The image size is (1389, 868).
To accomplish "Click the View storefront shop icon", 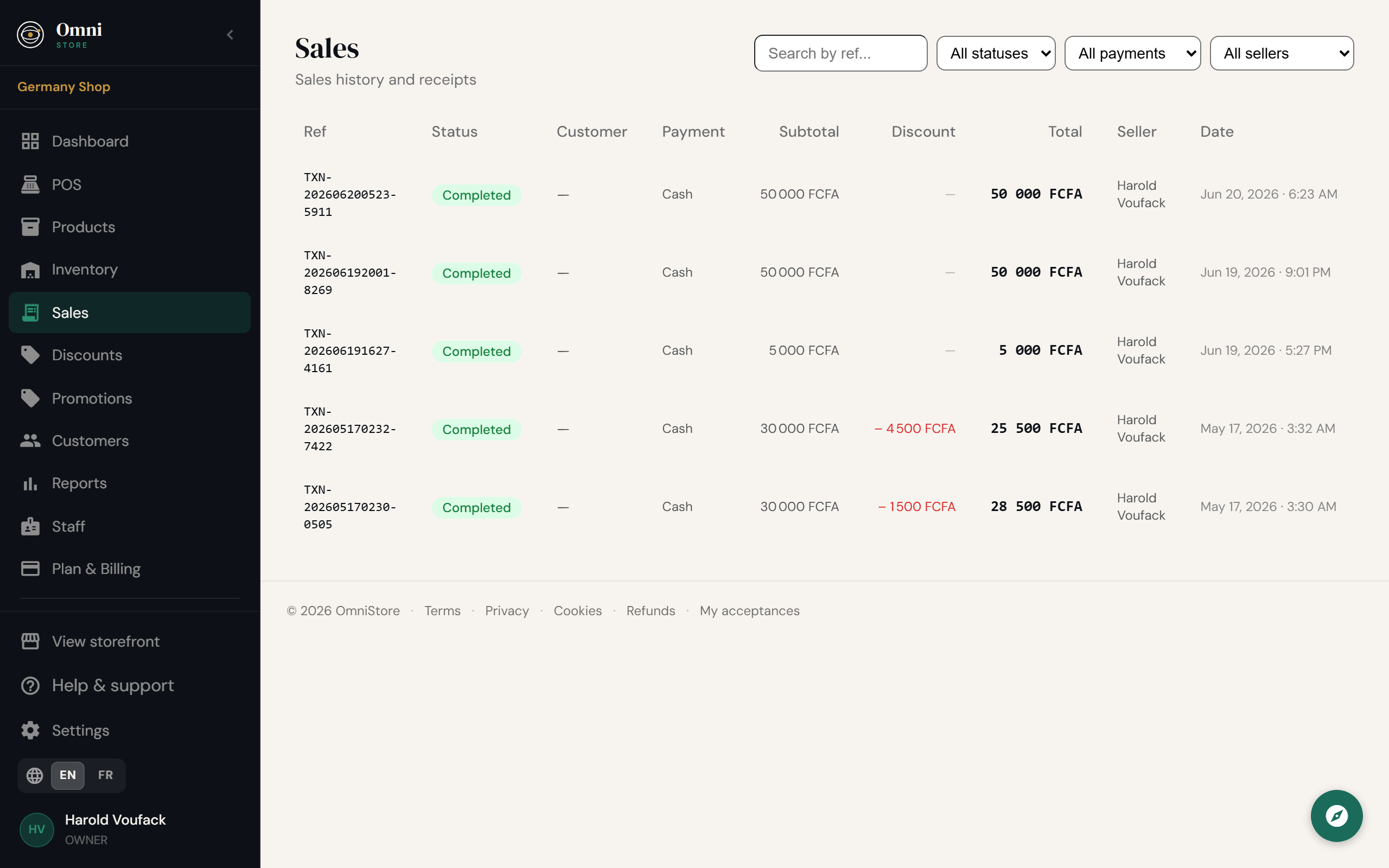I will pyautogui.click(x=30, y=641).
